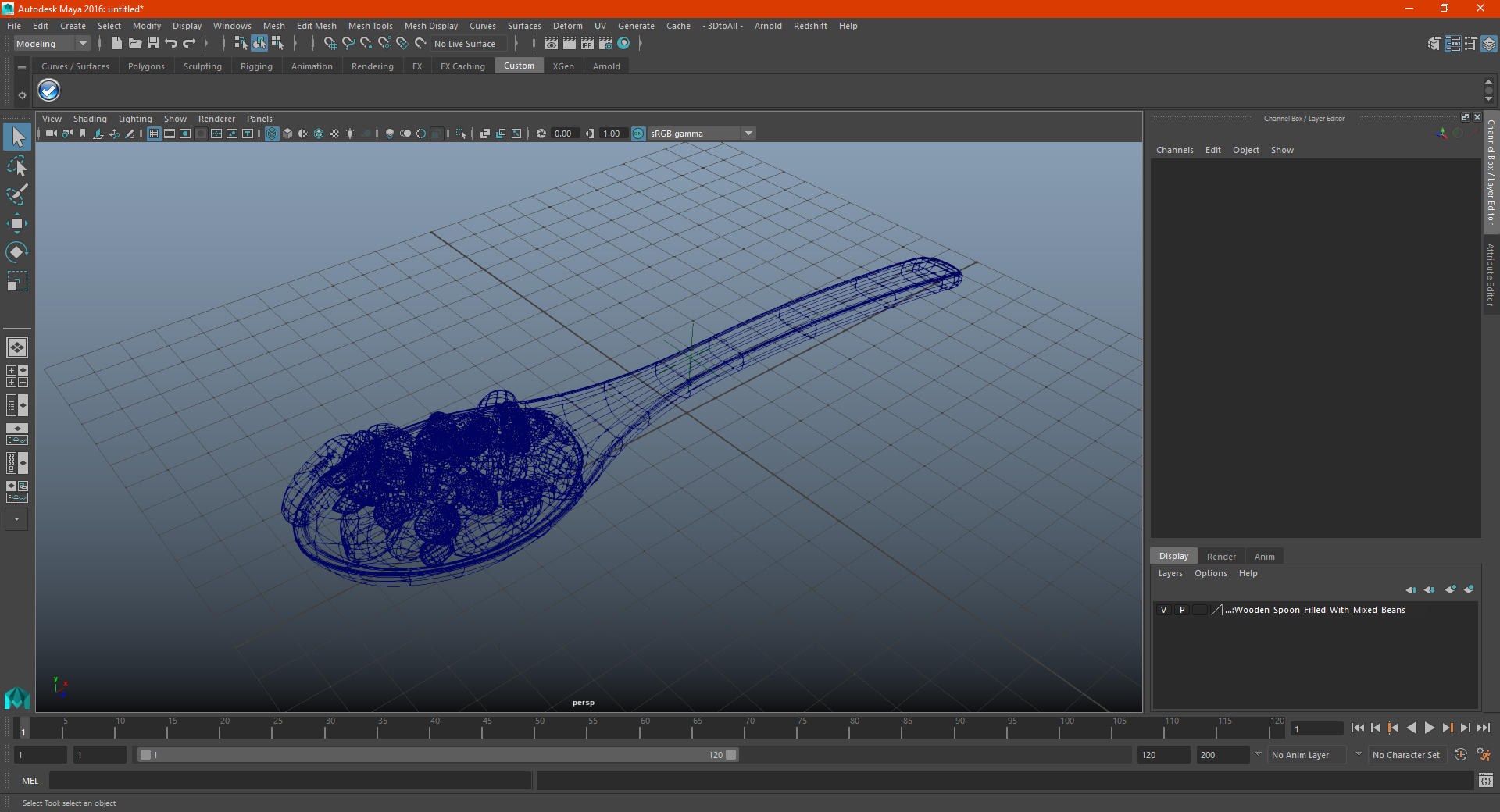Go to start of playback range
Screen dimensions: 1500x812
[1358, 728]
